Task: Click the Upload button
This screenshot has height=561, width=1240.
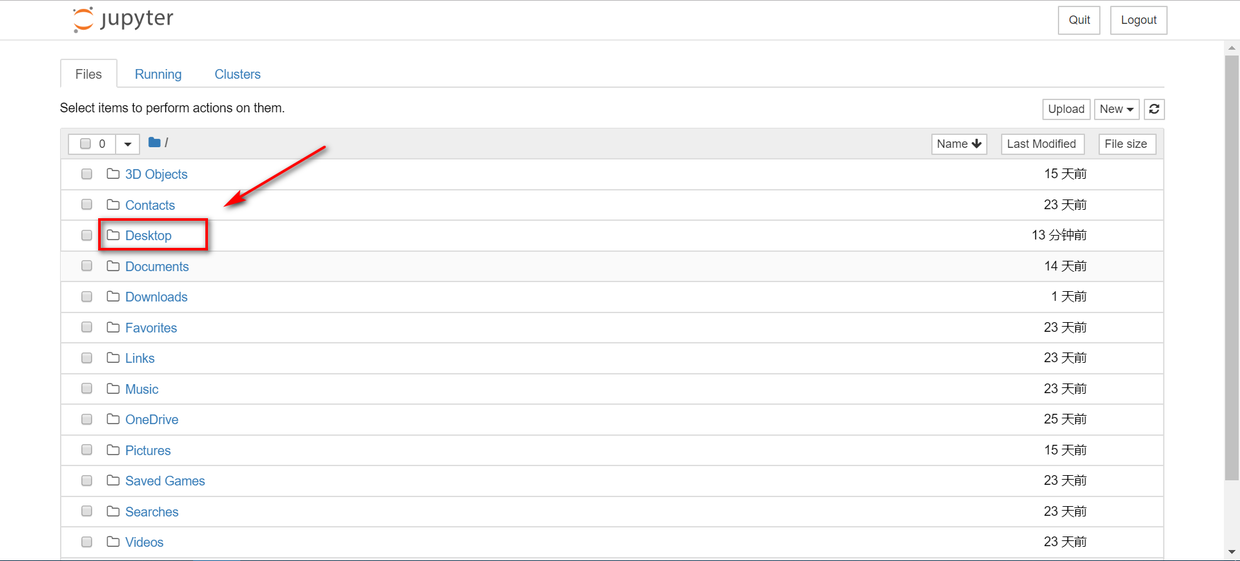Action: click(x=1066, y=109)
